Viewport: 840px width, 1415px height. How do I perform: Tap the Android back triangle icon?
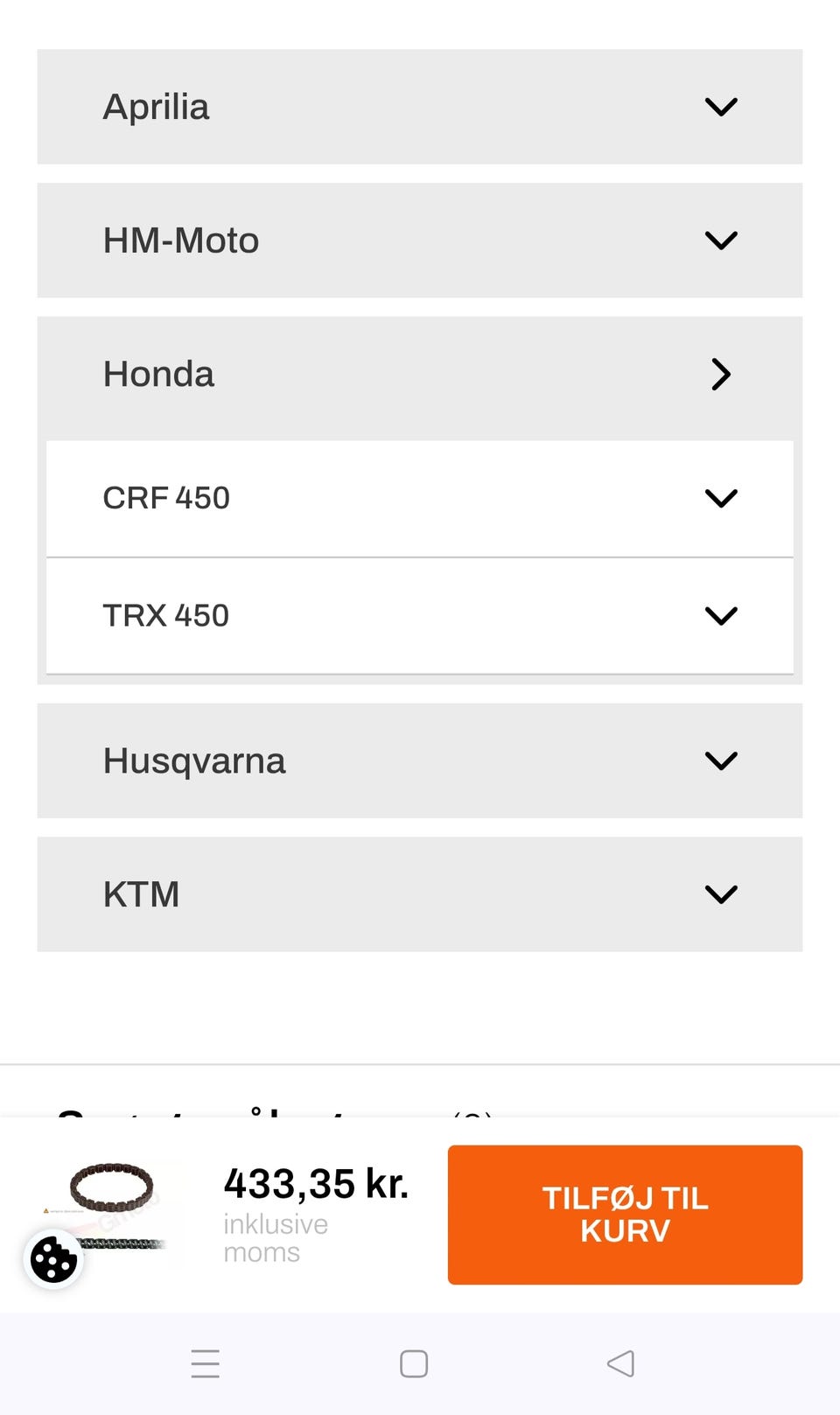click(x=620, y=1363)
